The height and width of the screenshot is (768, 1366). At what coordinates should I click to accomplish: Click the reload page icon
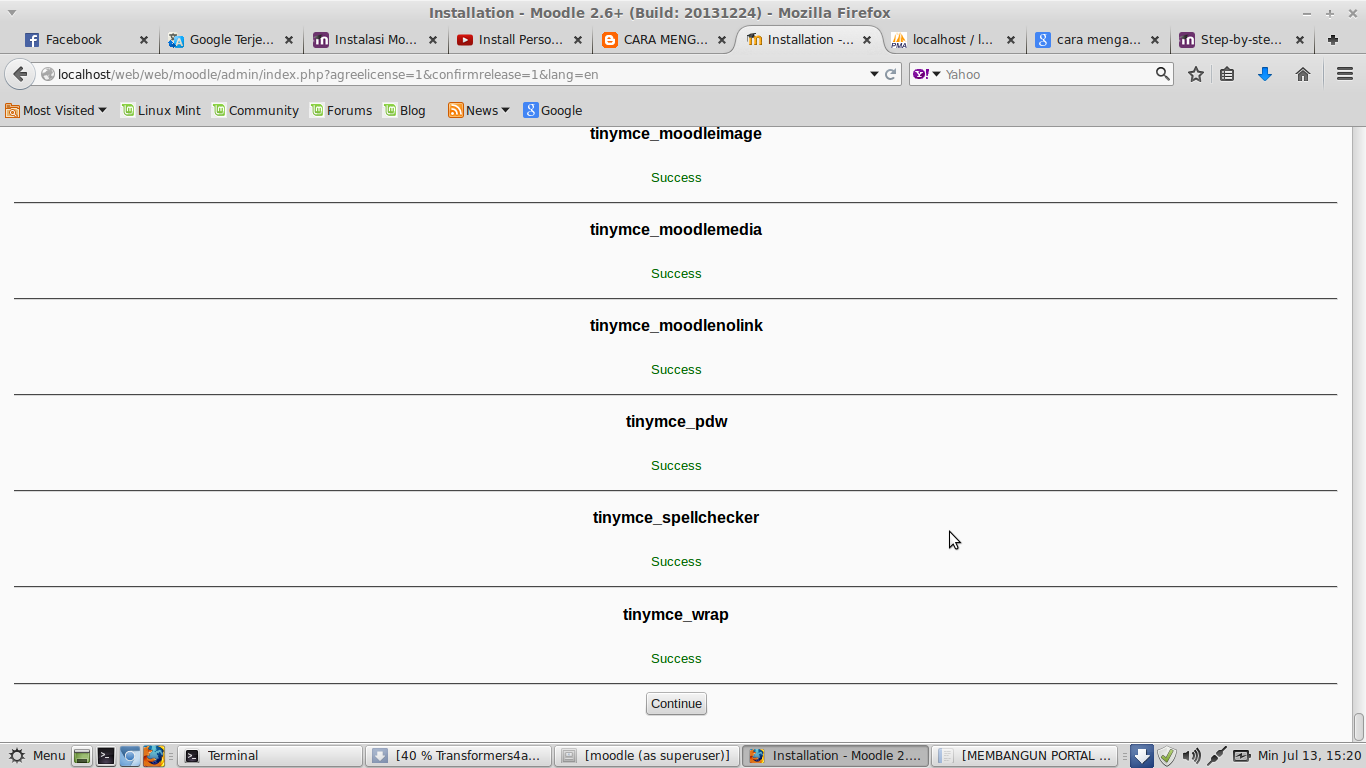[890, 73]
